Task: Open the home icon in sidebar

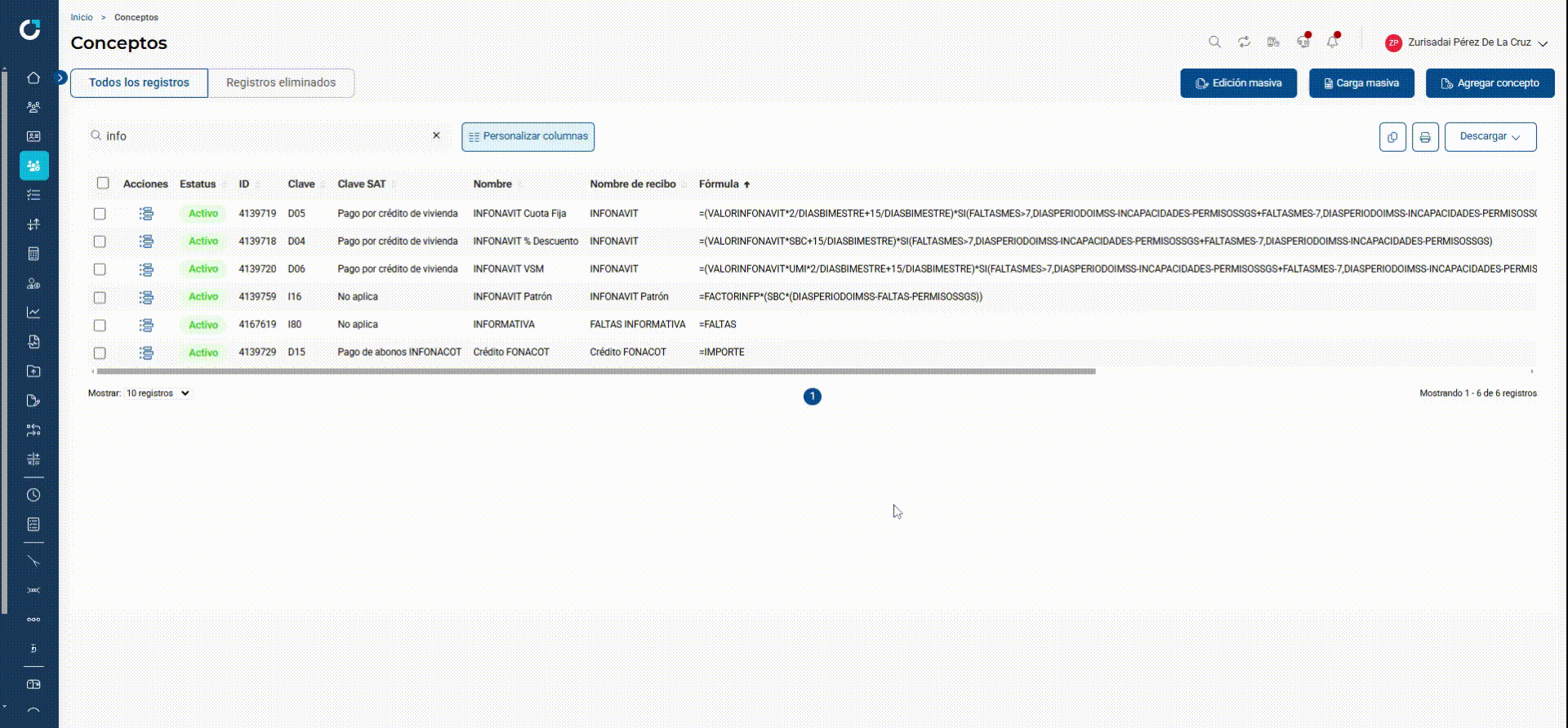Action: [x=33, y=78]
